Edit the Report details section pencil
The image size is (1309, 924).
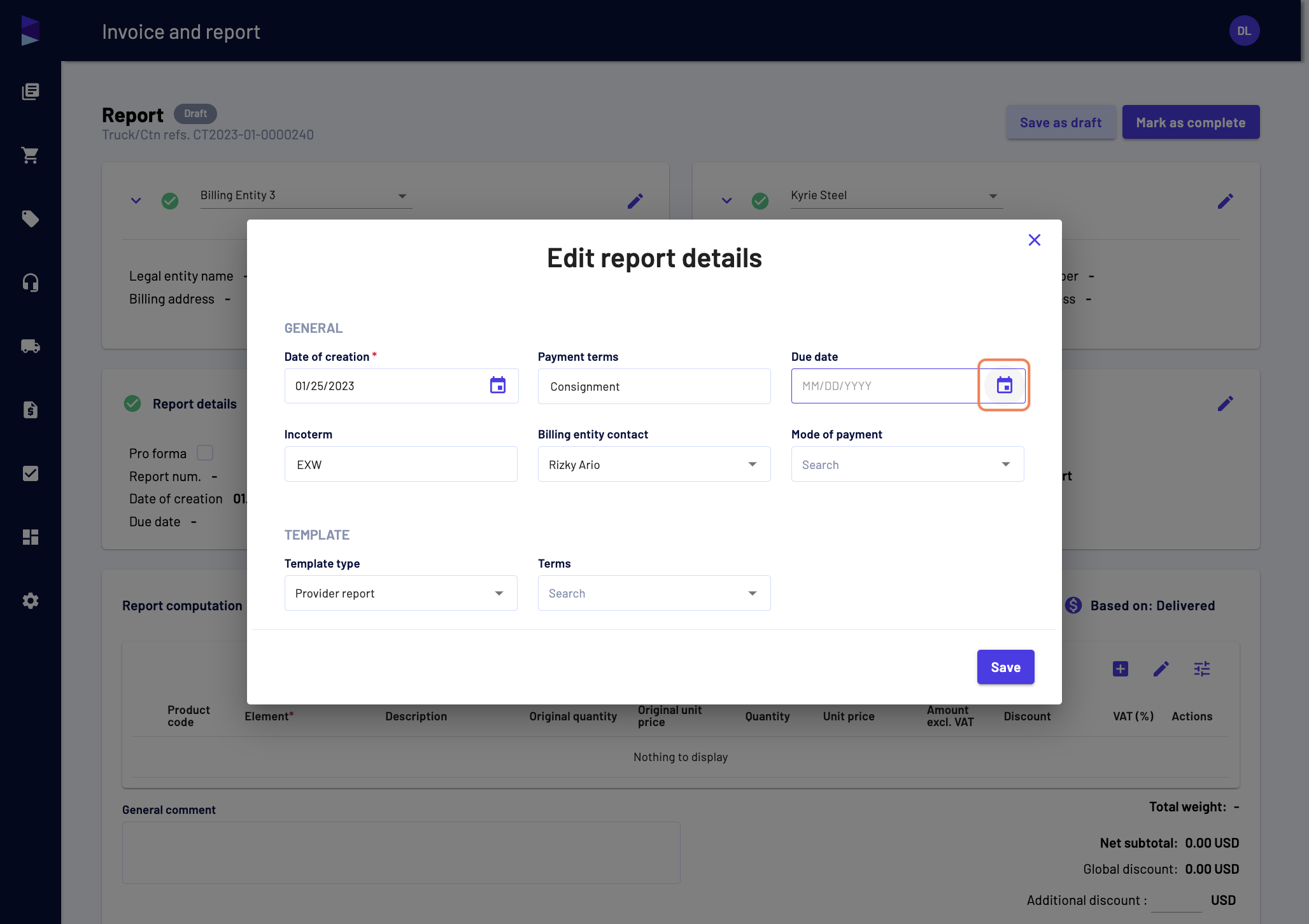pos(1226,403)
